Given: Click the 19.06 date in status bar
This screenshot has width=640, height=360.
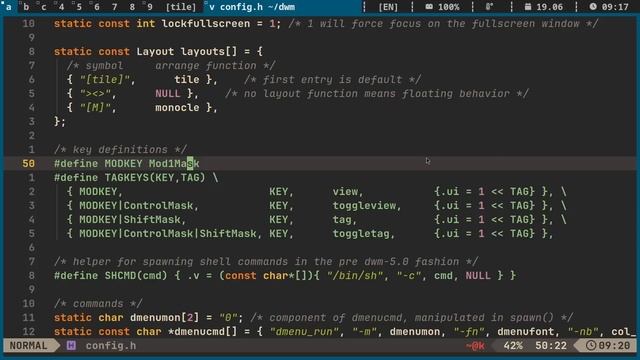Looking at the screenshot, I should point(549,7).
